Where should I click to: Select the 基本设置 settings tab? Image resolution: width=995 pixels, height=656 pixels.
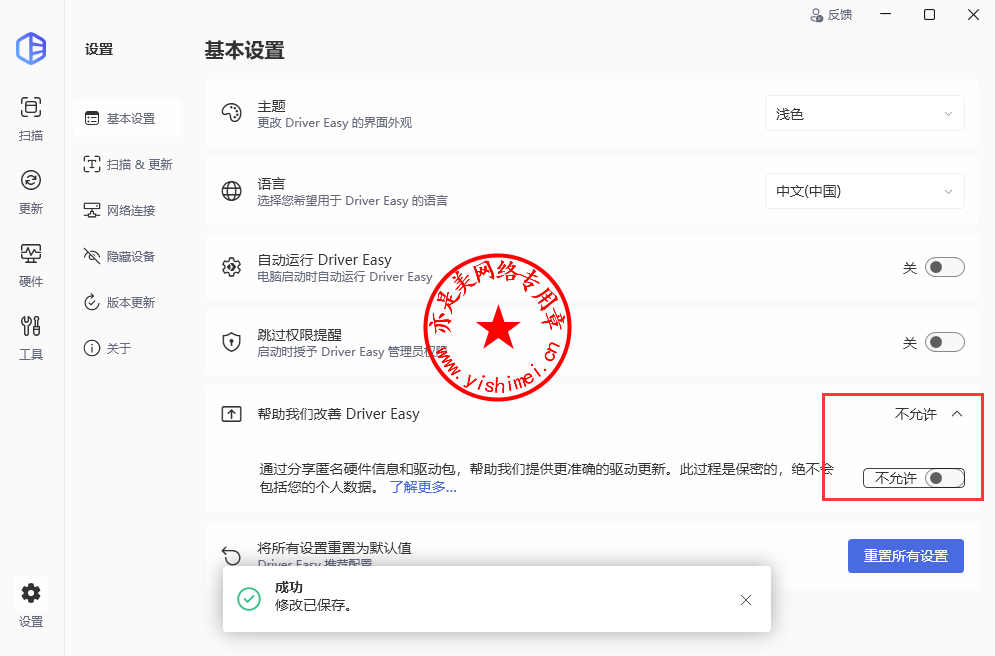click(x=127, y=118)
